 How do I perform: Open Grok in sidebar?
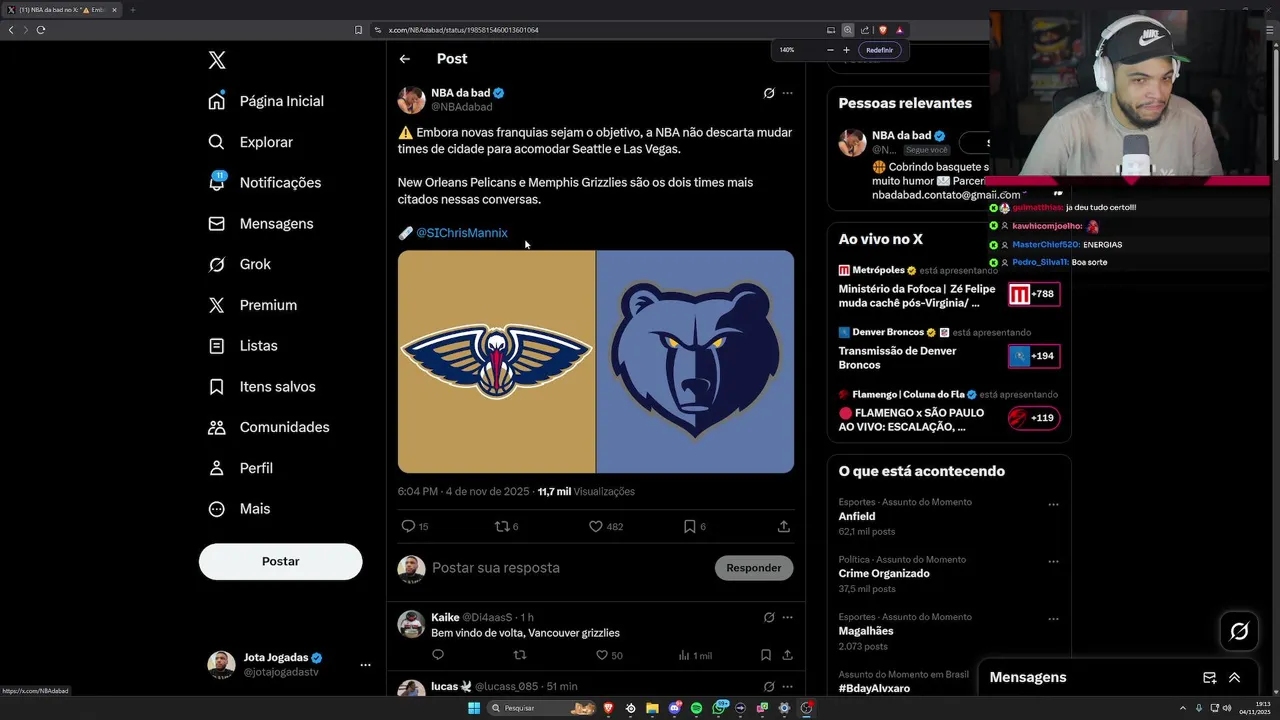[239, 264]
